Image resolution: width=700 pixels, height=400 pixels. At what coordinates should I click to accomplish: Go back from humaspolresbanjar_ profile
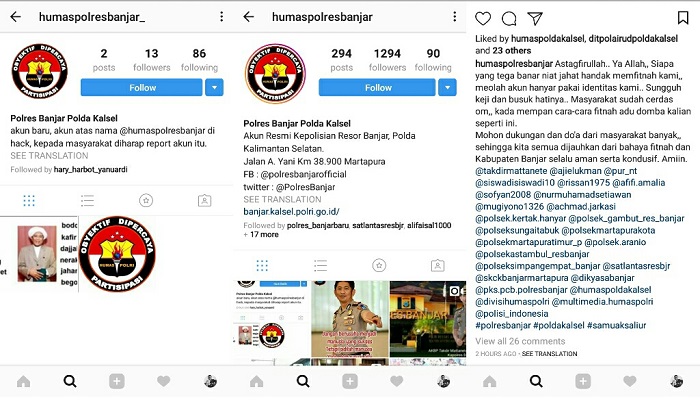[16, 17]
